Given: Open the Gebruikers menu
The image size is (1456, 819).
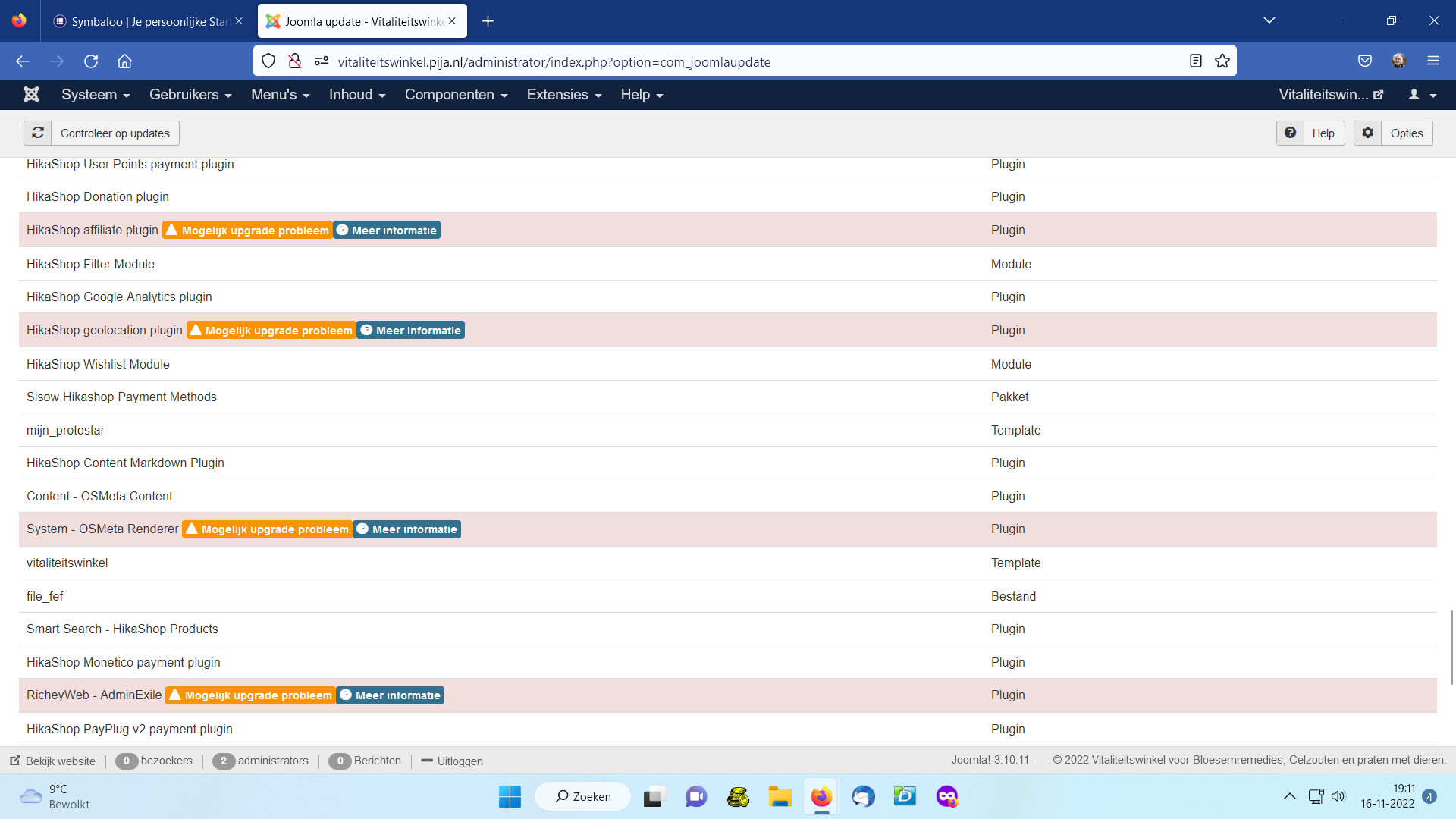Looking at the screenshot, I should click(x=190, y=95).
